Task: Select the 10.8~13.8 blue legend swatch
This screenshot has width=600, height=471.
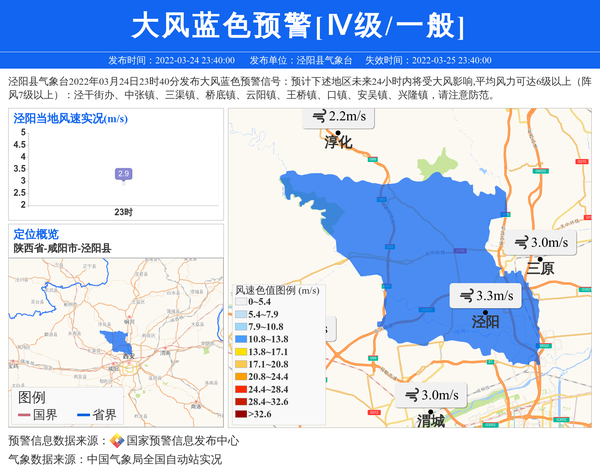Action: pos(241,340)
